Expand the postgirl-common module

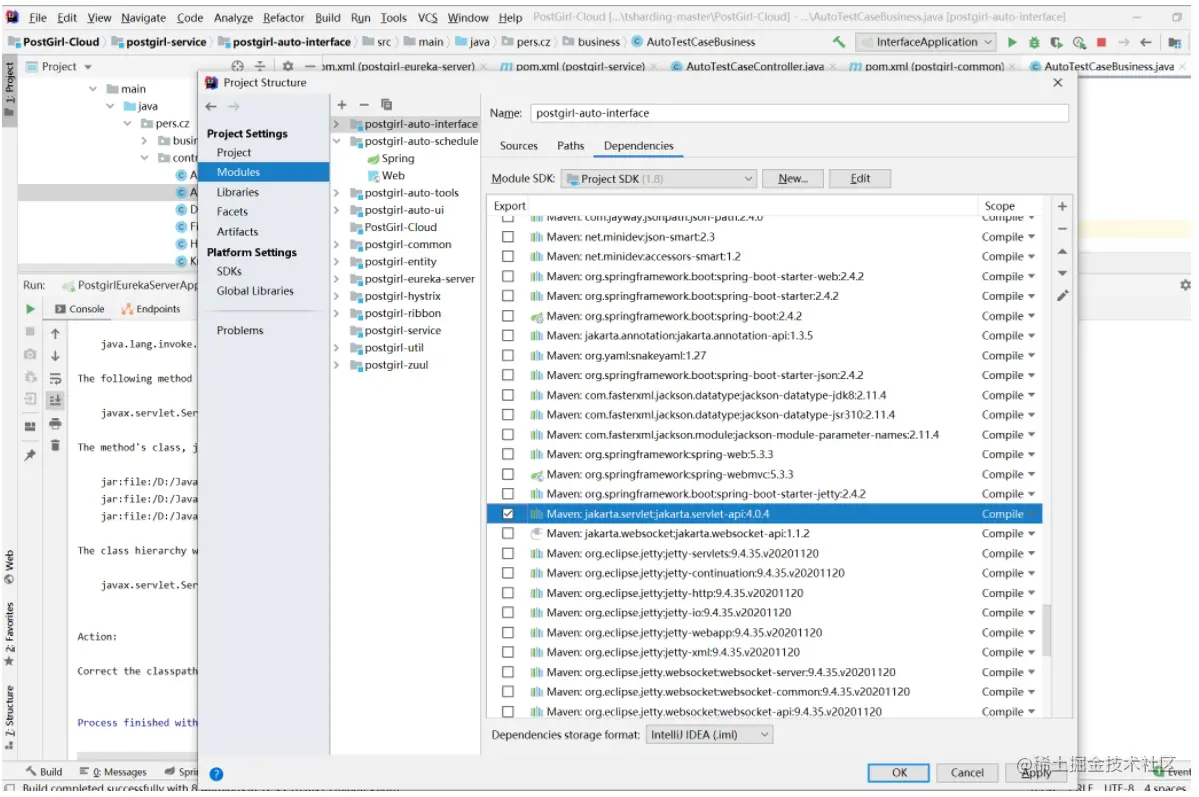click(x=336, y=245)
